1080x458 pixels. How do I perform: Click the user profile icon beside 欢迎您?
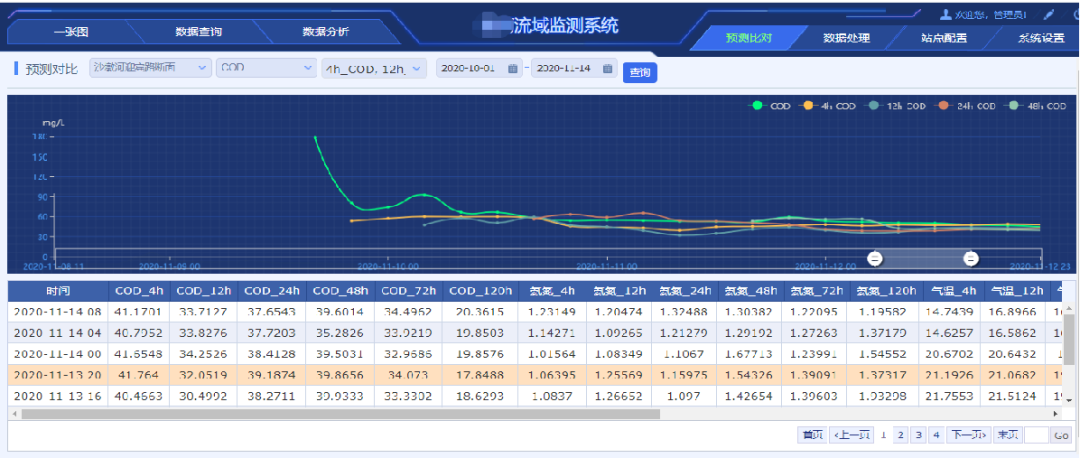click(945, 15)
